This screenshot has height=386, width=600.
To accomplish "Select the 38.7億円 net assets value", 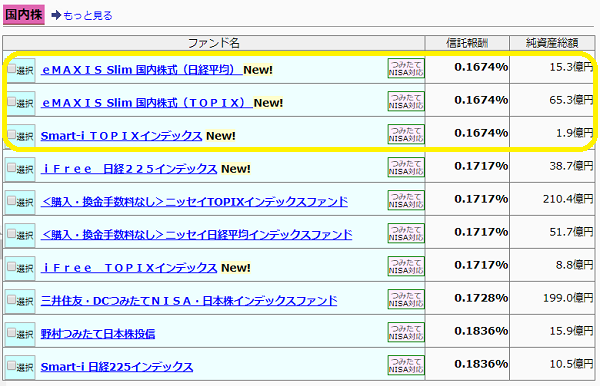I will [571, 166].
